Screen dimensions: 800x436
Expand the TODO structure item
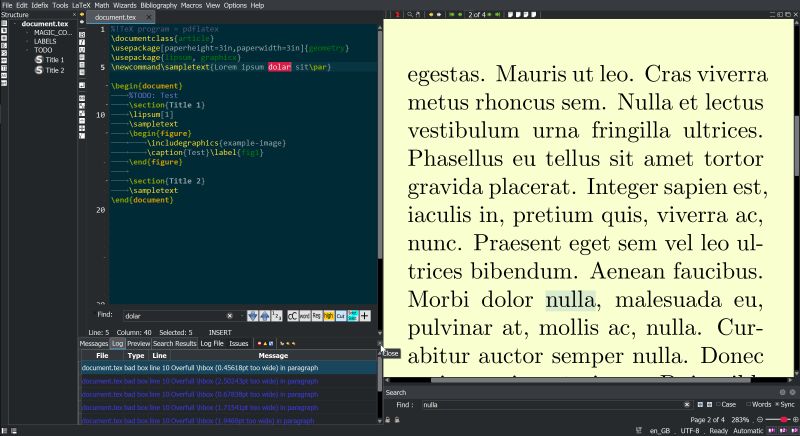pos(28,50)
